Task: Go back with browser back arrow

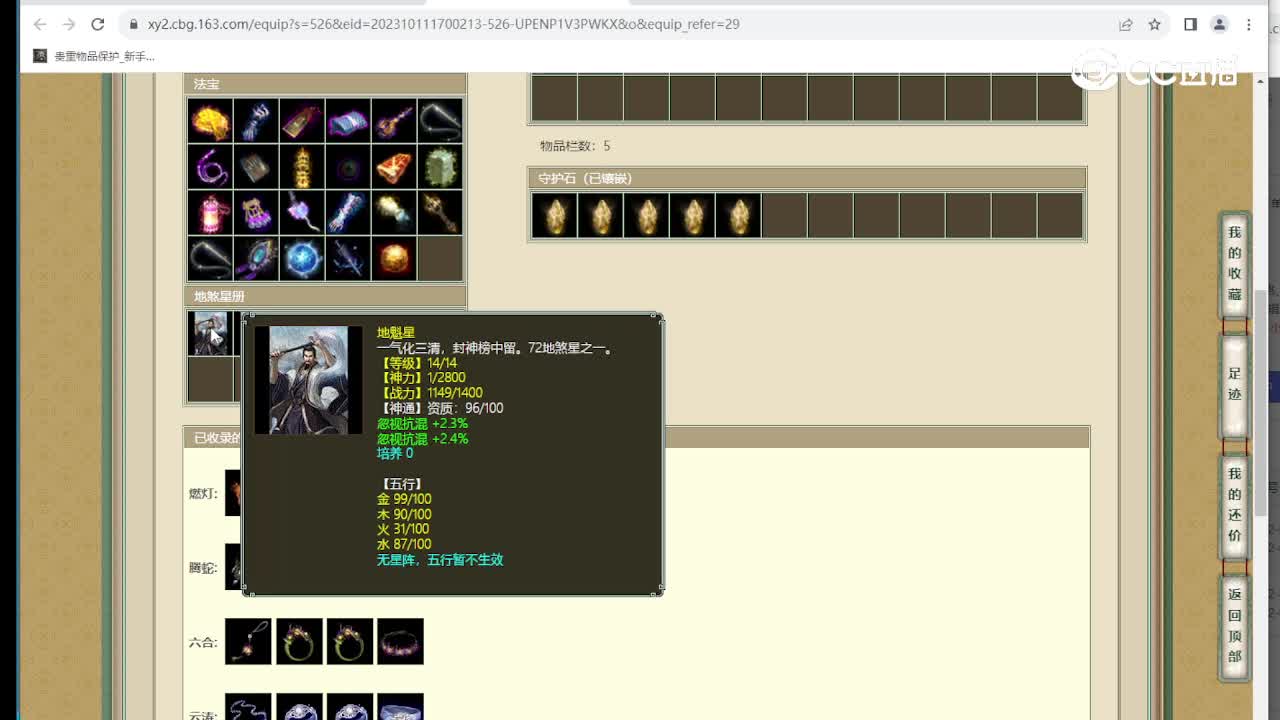Action: point(40,24)
